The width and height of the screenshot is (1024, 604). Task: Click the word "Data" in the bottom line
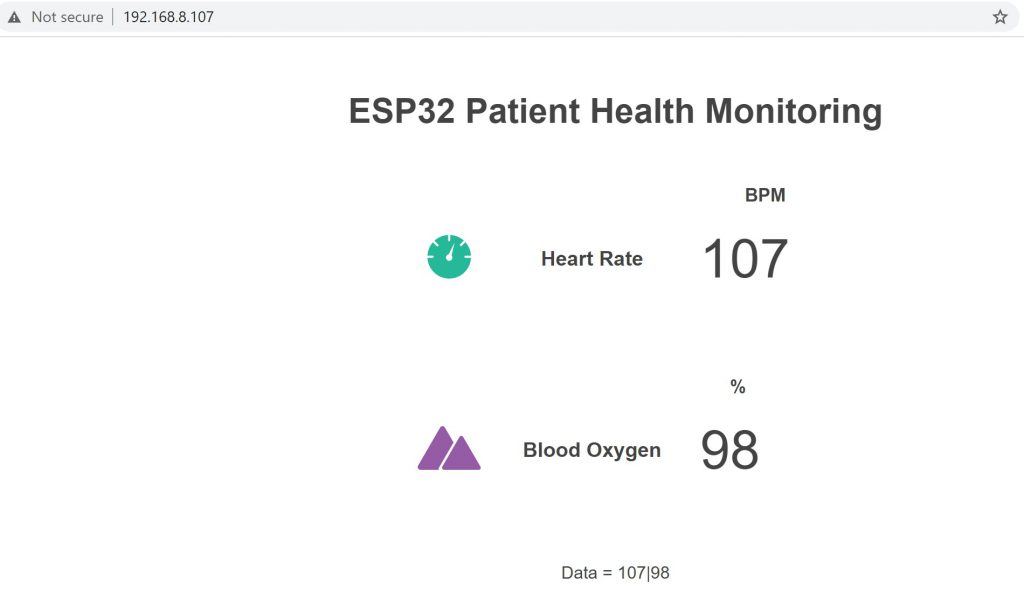click(579, 573)
